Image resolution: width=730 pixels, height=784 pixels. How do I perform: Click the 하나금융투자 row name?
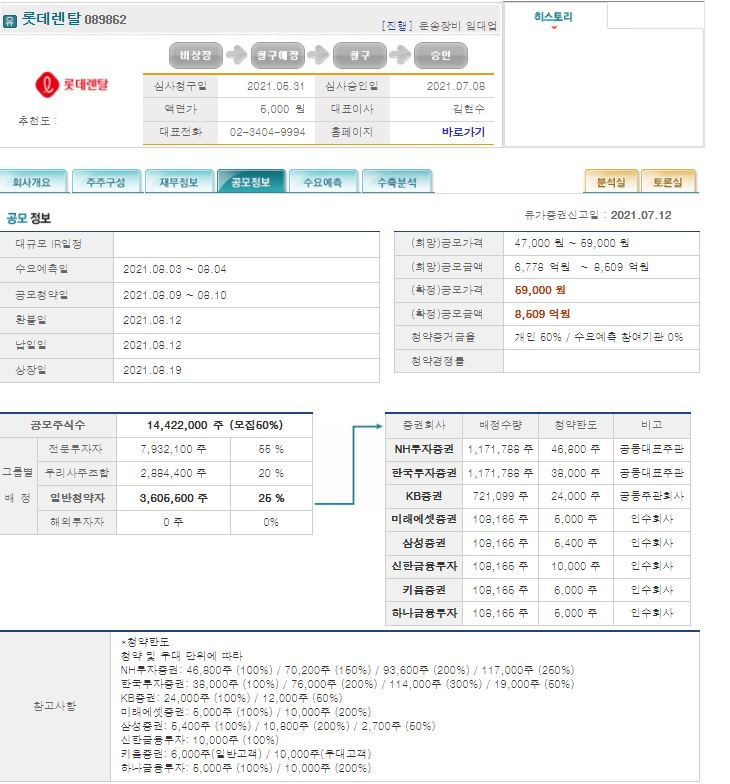pos(424,613)
